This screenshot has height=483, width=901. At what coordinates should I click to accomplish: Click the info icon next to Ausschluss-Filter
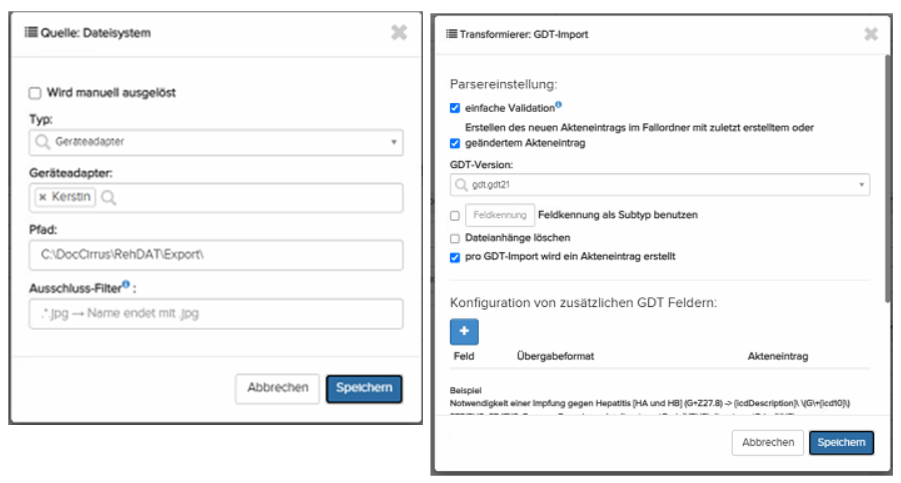pos(126,285)
